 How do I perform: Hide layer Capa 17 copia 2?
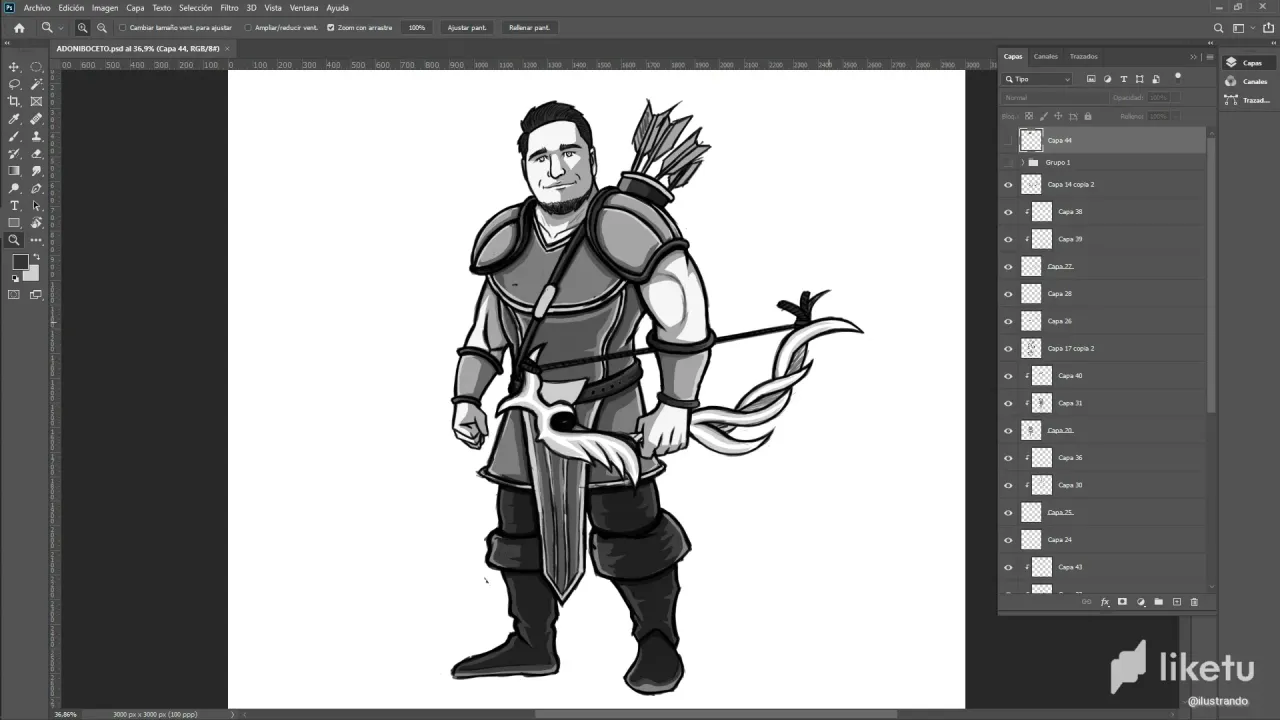click(x=1008, y=349)
